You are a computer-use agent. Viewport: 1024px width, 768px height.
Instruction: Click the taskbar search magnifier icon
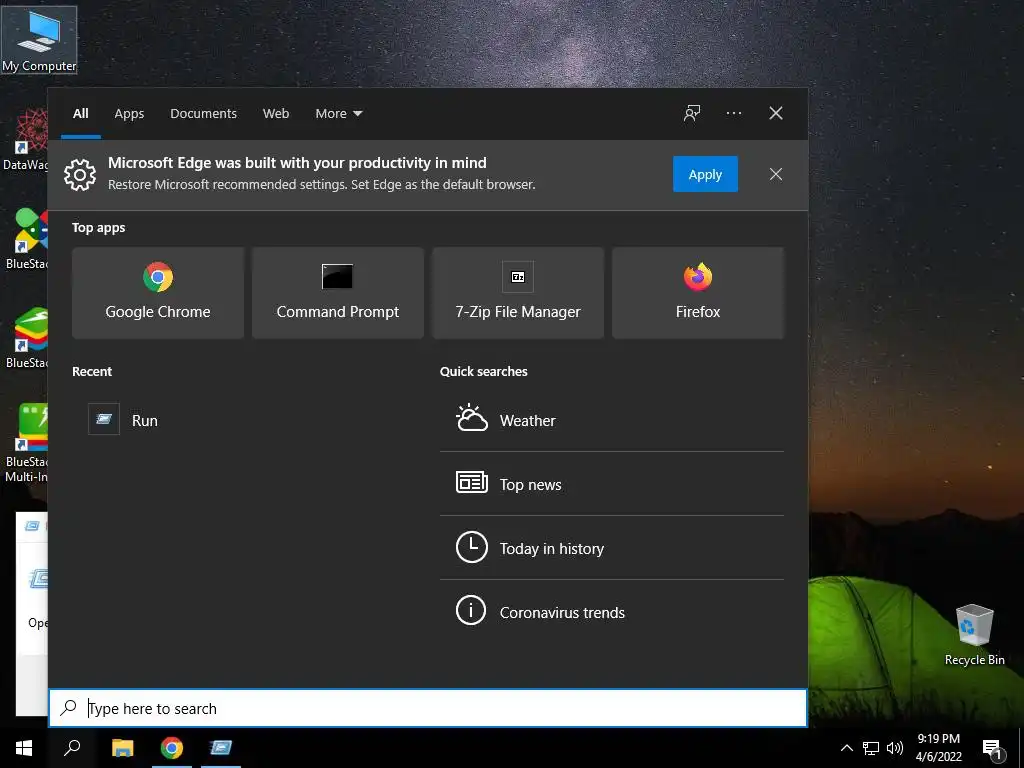72,748
